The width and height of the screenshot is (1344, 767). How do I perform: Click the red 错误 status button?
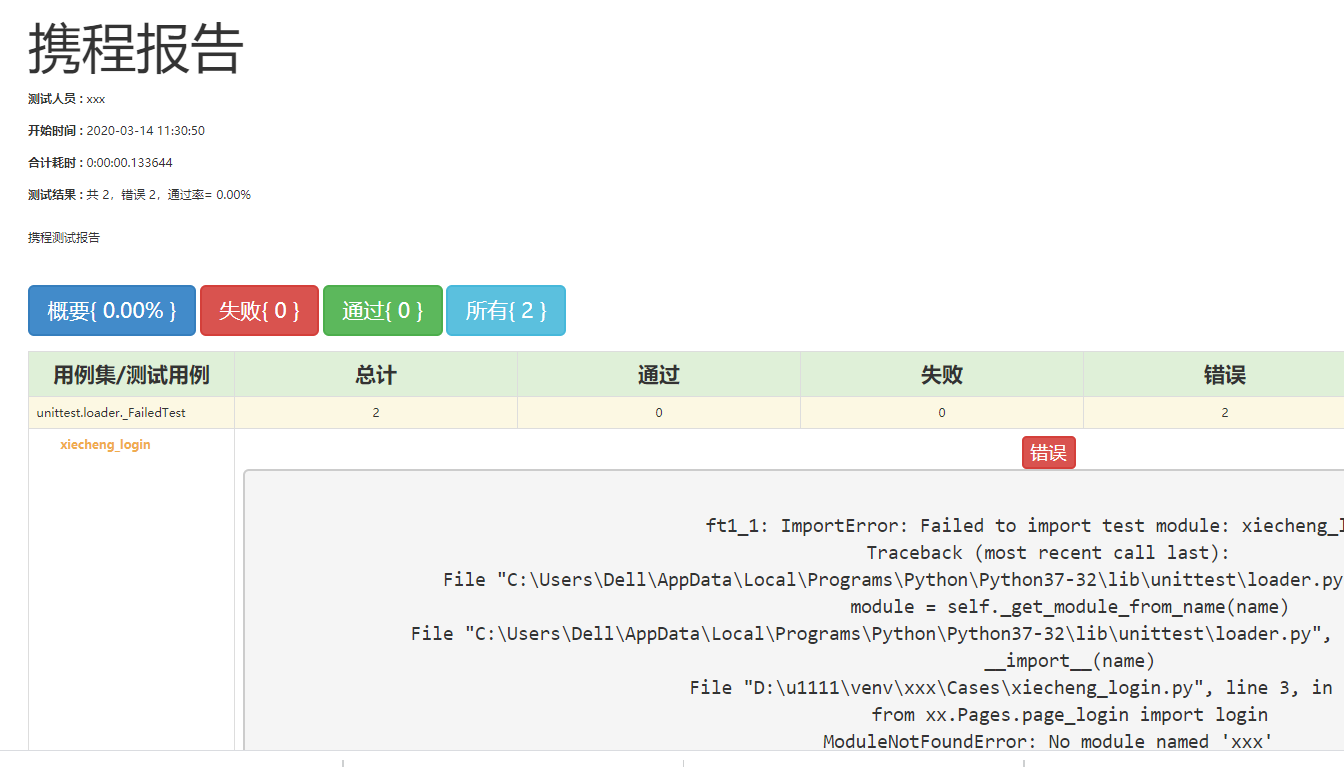click(1048, 452)
